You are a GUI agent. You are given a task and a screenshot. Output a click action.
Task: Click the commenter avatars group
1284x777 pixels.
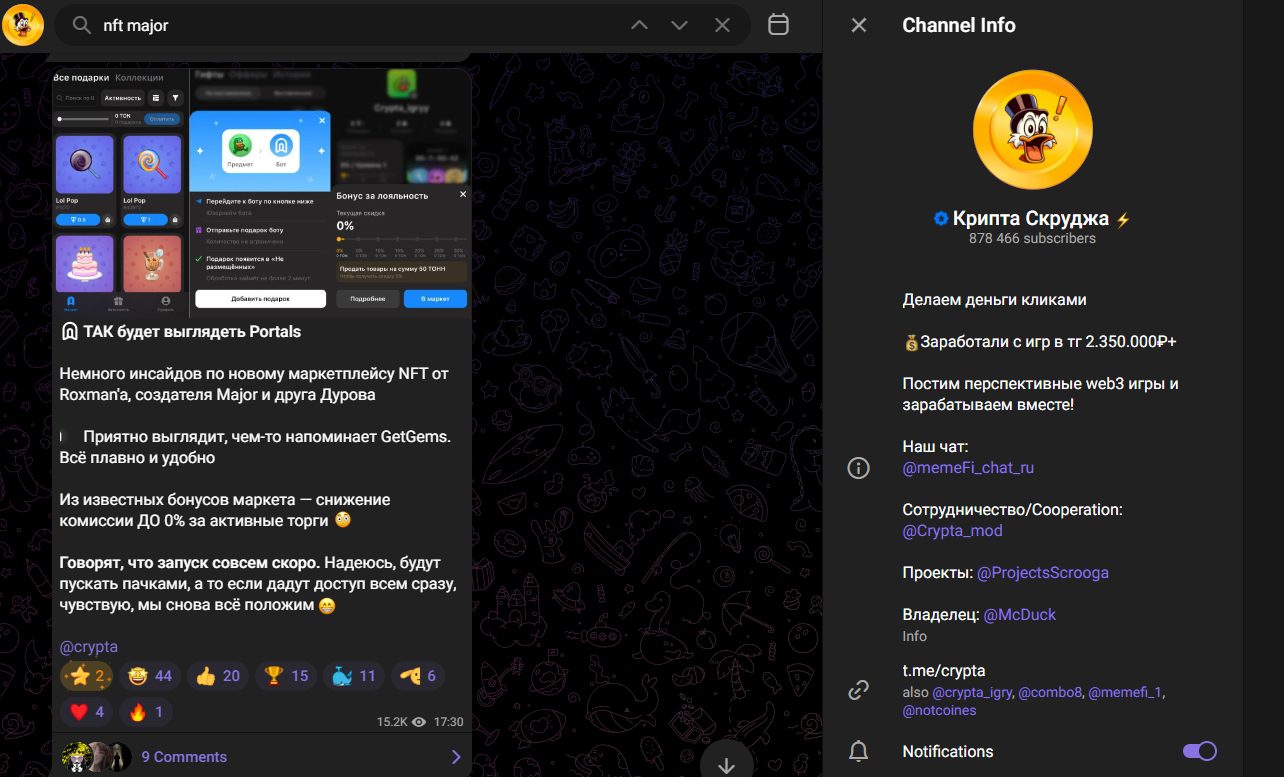[x=96, y=757]
